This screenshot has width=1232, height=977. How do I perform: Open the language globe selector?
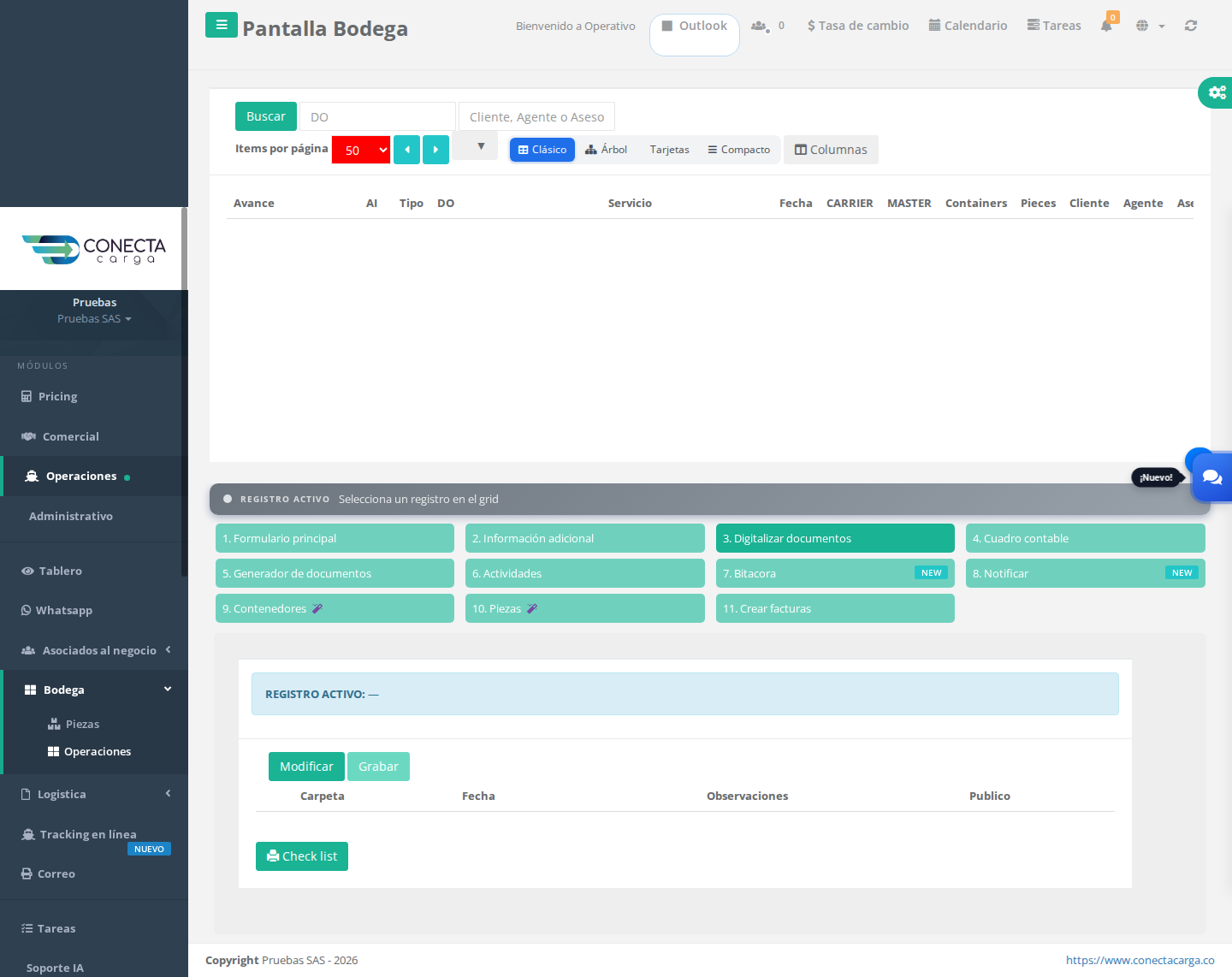click(x=1150, y=26)
